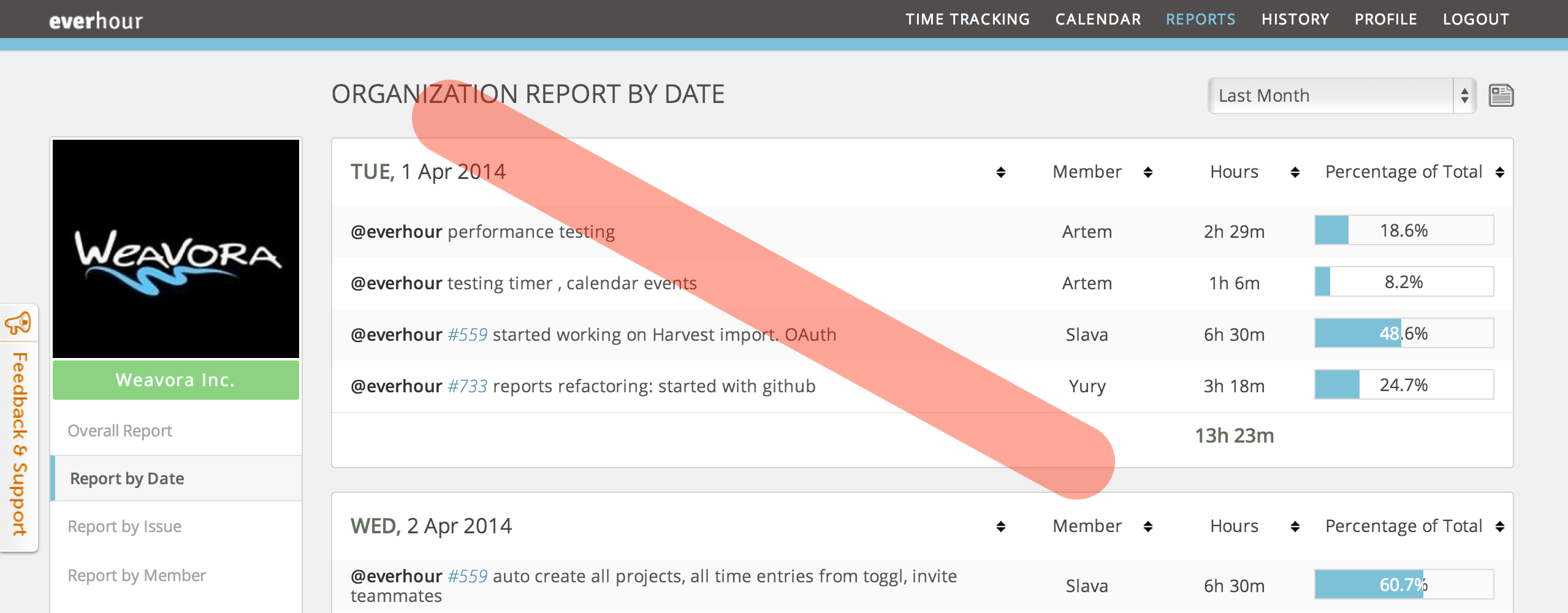The height and width of the screenshot is (613, 1568).
Task: Click the everhour logo in the header
Action: [95, 19]
